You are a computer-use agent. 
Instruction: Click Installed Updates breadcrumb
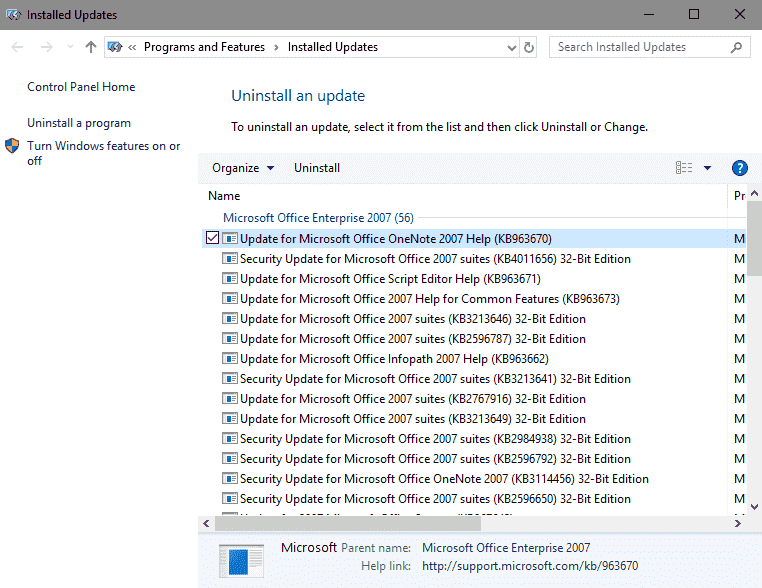coord(332,47)
